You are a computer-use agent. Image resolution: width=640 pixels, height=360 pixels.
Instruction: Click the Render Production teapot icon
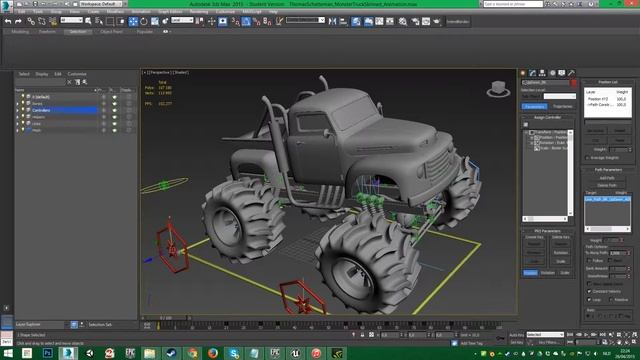pos(437,21)
